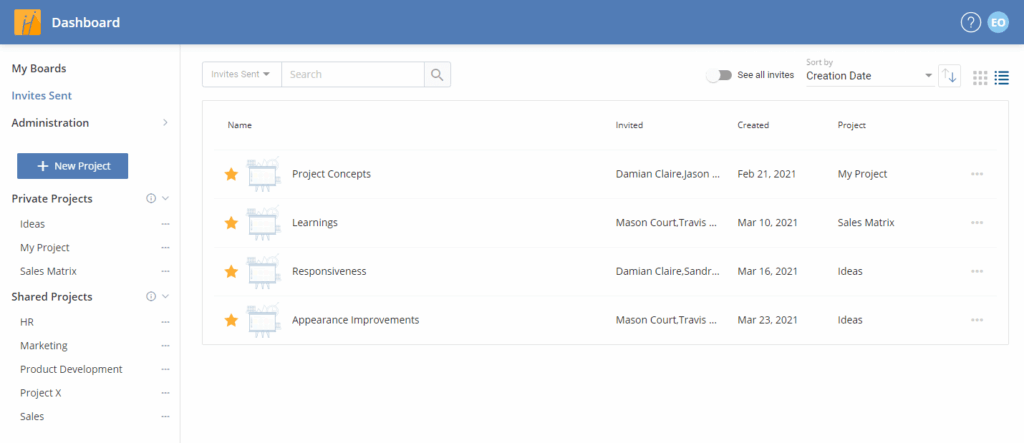Open the EO user avatar menu
The height and width of the screenshot is (443, 1024).
point(997,23)
